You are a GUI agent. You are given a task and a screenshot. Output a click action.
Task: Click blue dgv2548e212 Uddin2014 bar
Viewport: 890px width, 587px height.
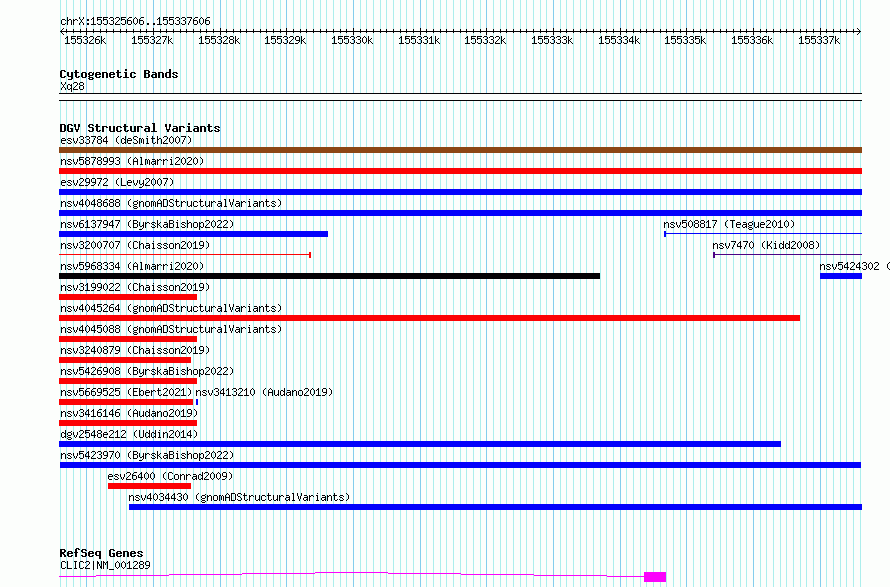pos(420,444)
